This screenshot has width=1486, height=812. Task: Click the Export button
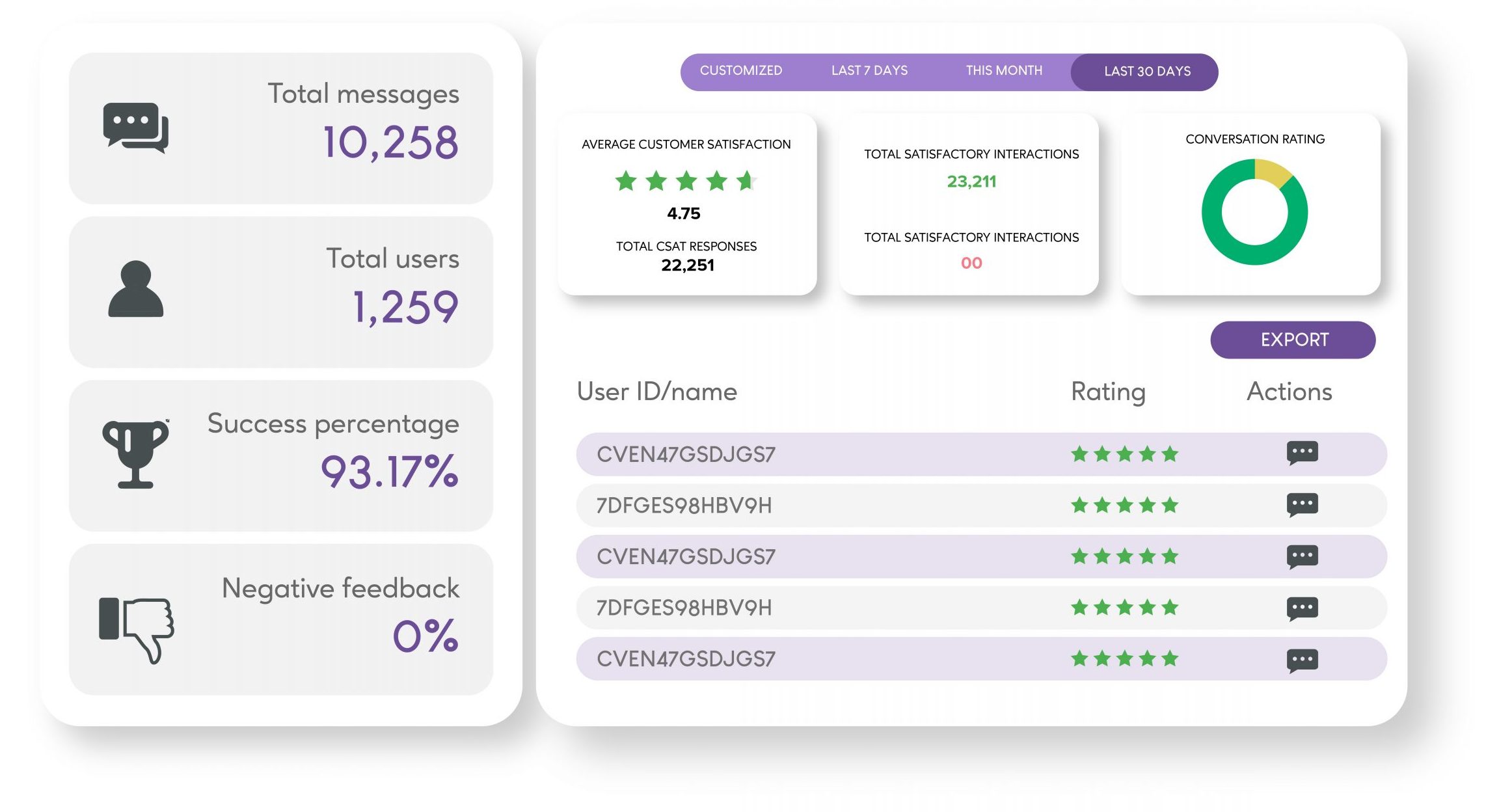click(x=1293, y=340)
